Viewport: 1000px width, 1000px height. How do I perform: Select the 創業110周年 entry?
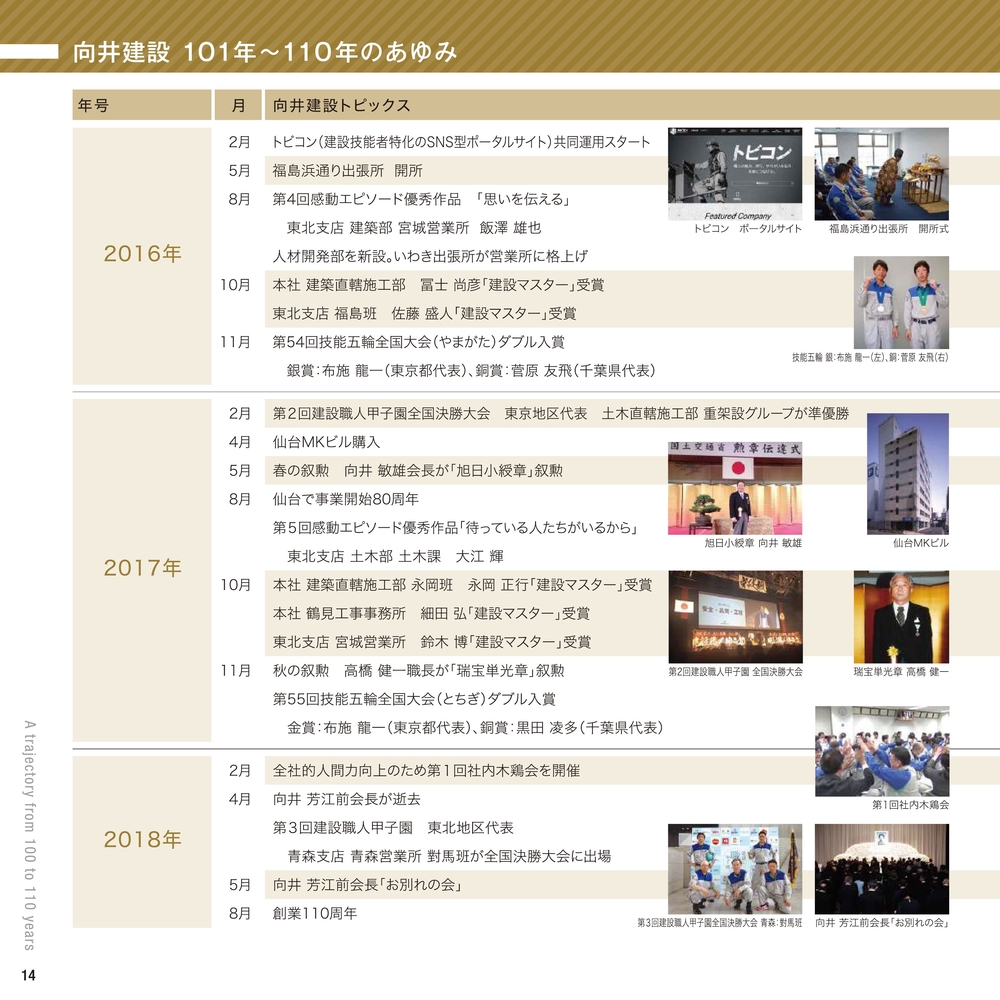pos(314,913)
